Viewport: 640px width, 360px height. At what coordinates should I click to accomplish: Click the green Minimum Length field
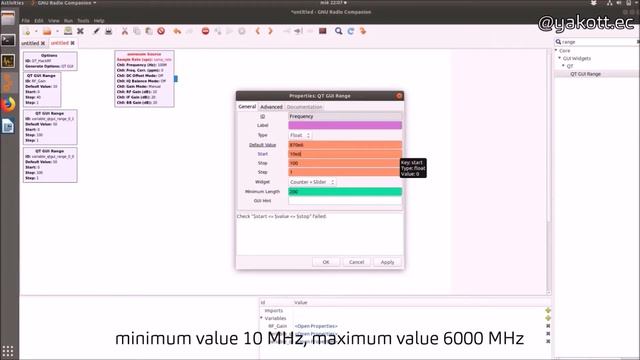point(345,192)
